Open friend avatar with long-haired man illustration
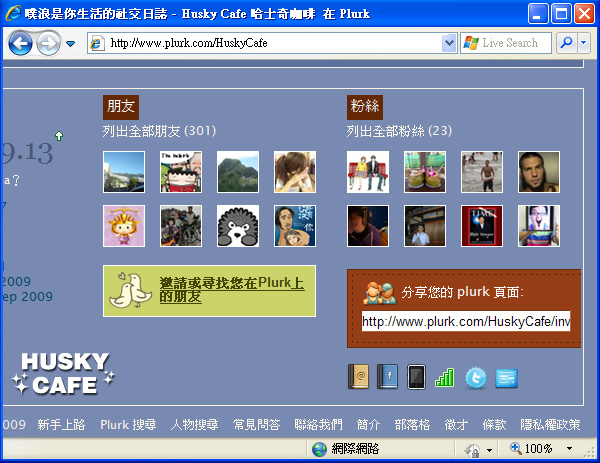 (295, 226)
